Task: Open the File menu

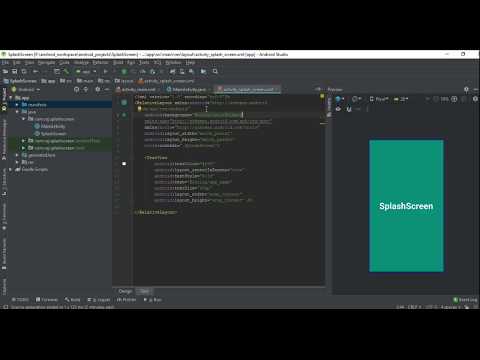Action: click(5, 63)
